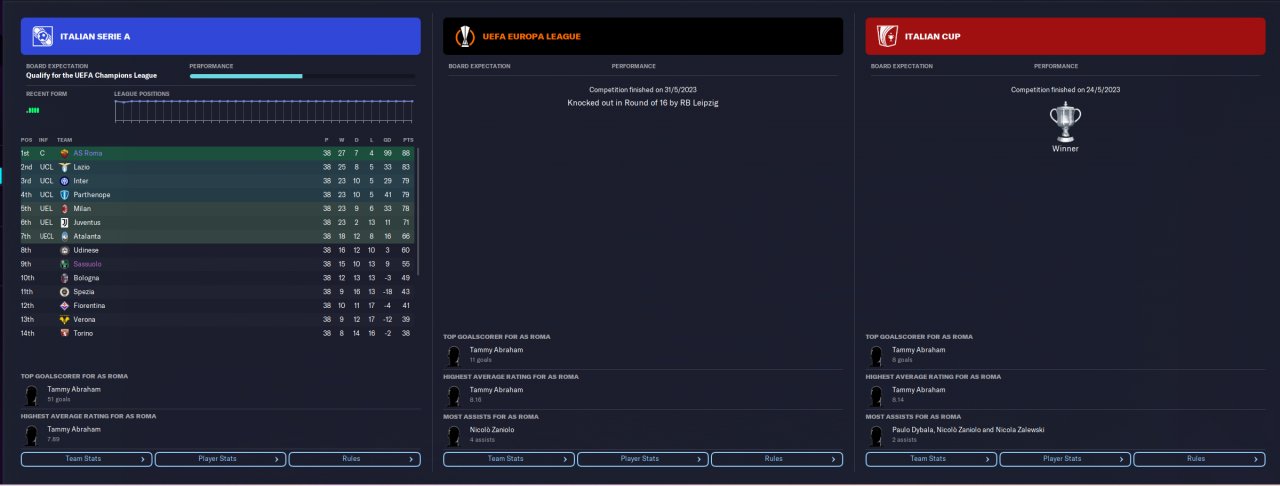1280x486 pixels.
Task: Click GD column header in league table
Action: pos(386,140)
